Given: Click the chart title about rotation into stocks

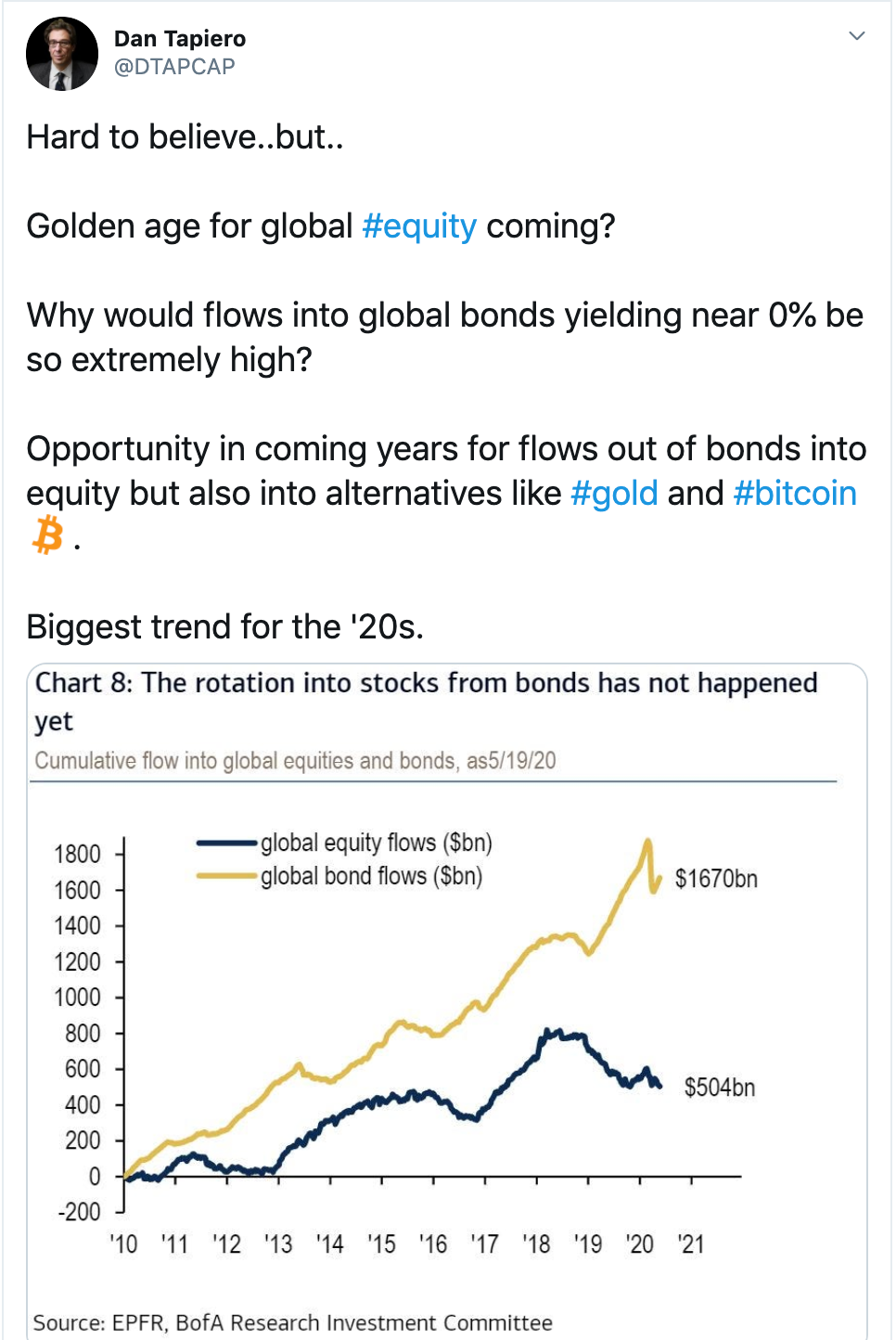Looking at the screenshot, I should (426, 702).
